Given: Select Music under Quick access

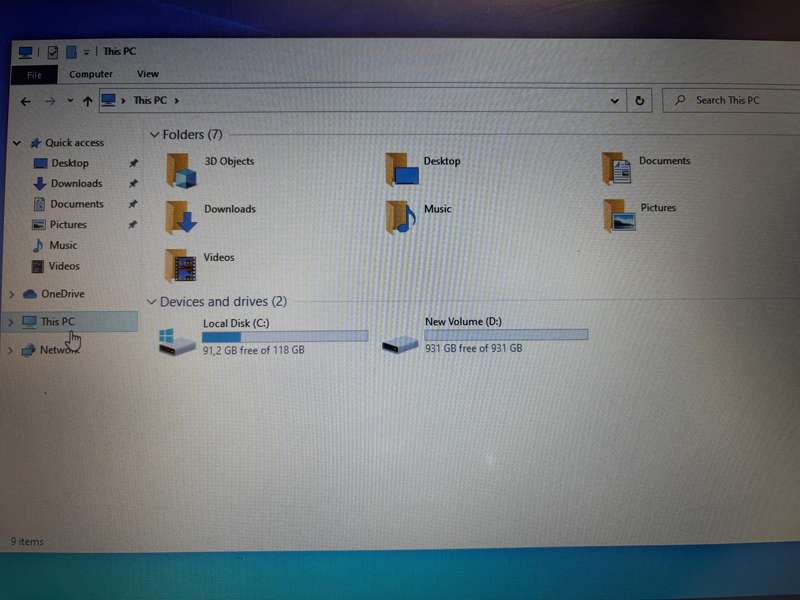Looking at the screenshot, I should pyautogui.click(x=63, y=245).
